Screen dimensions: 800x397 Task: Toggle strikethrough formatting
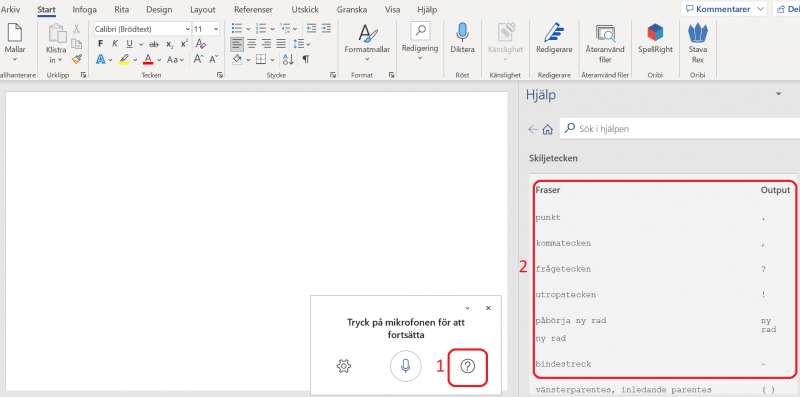(x=154, y=44)
